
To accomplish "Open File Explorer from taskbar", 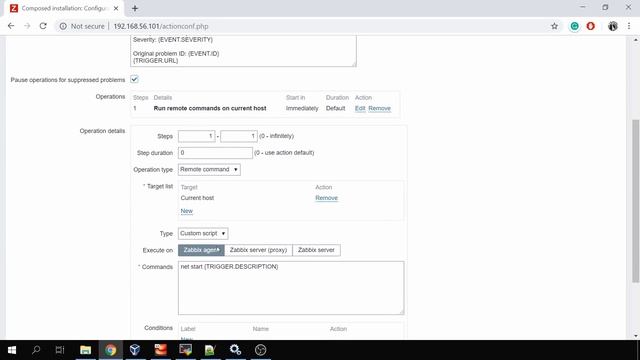I will [x=85, y=350].
